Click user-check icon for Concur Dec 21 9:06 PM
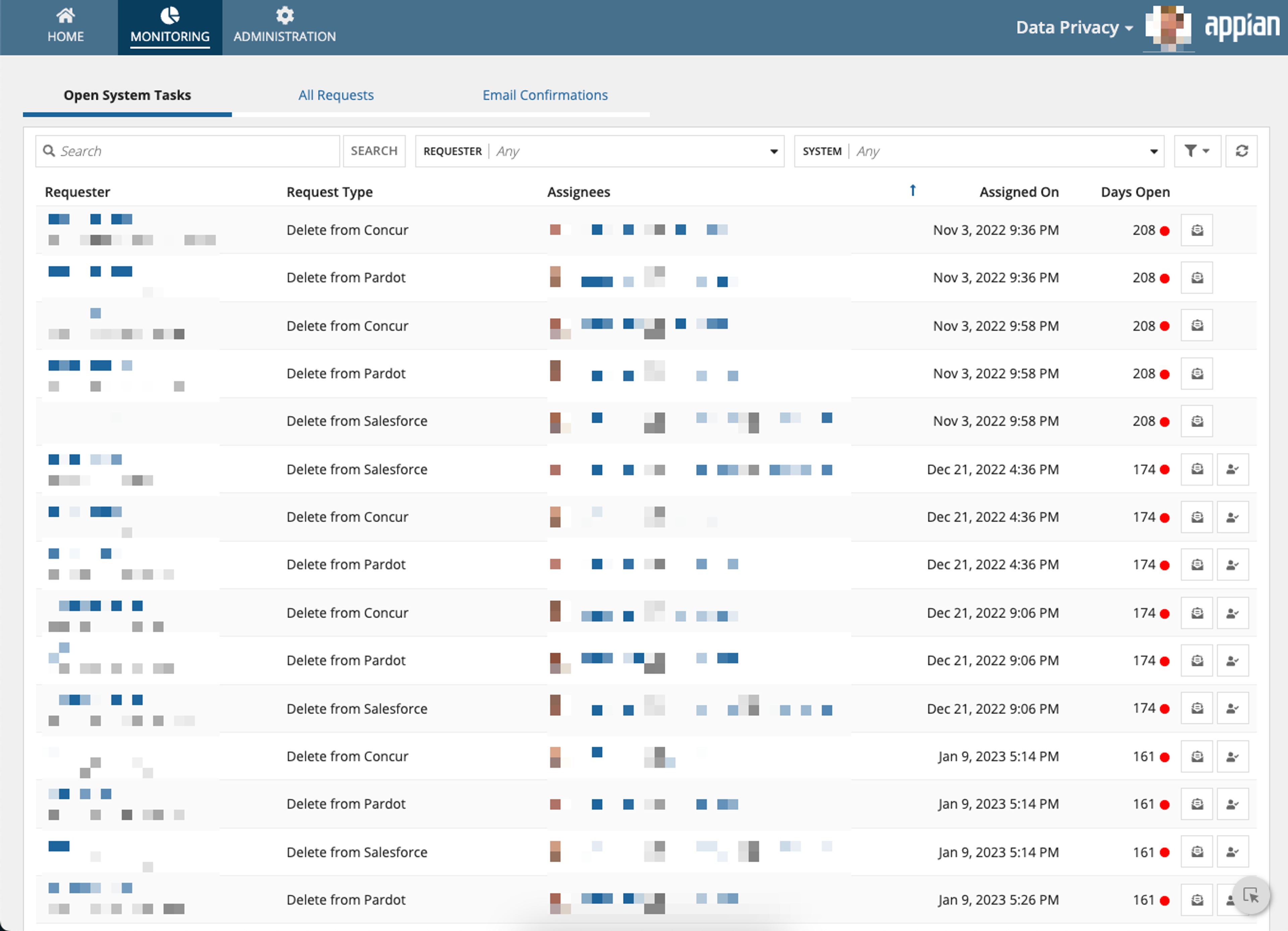This screenshot has height=931, width=1288. pyautogui.click(x=1232, y=613)
